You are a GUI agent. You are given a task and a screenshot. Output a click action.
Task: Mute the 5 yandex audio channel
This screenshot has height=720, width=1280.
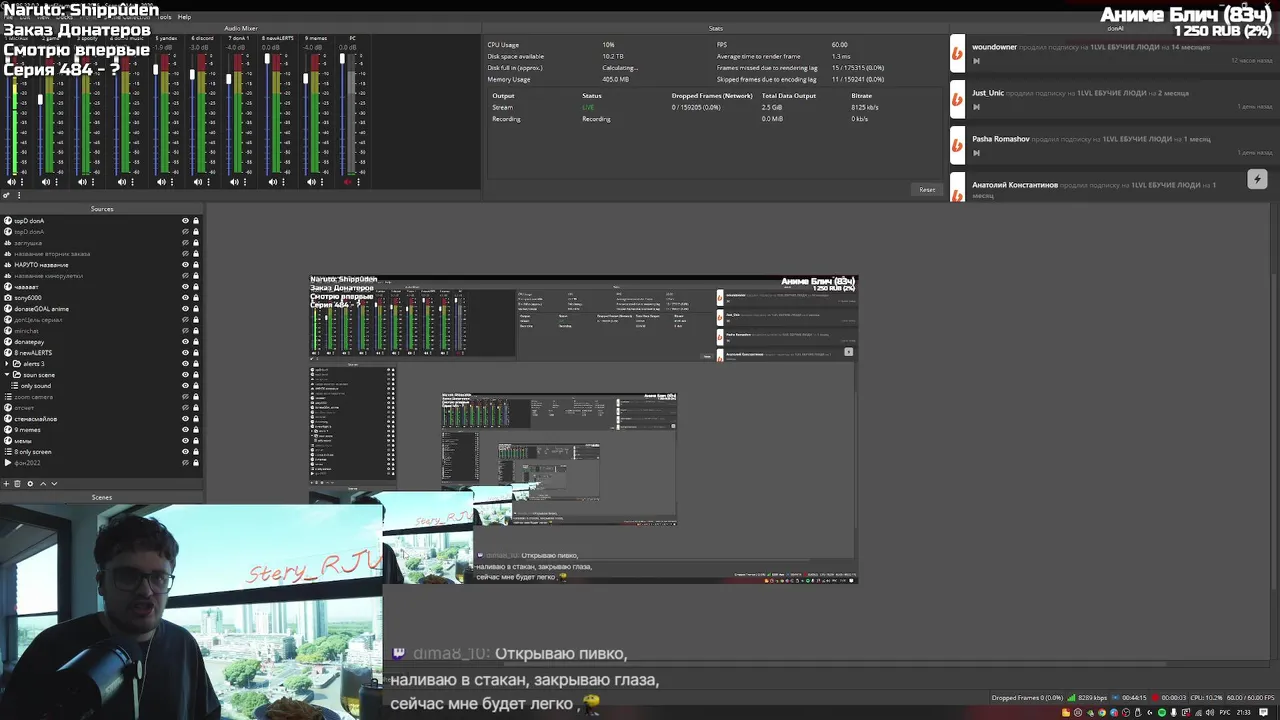point(161,182)
